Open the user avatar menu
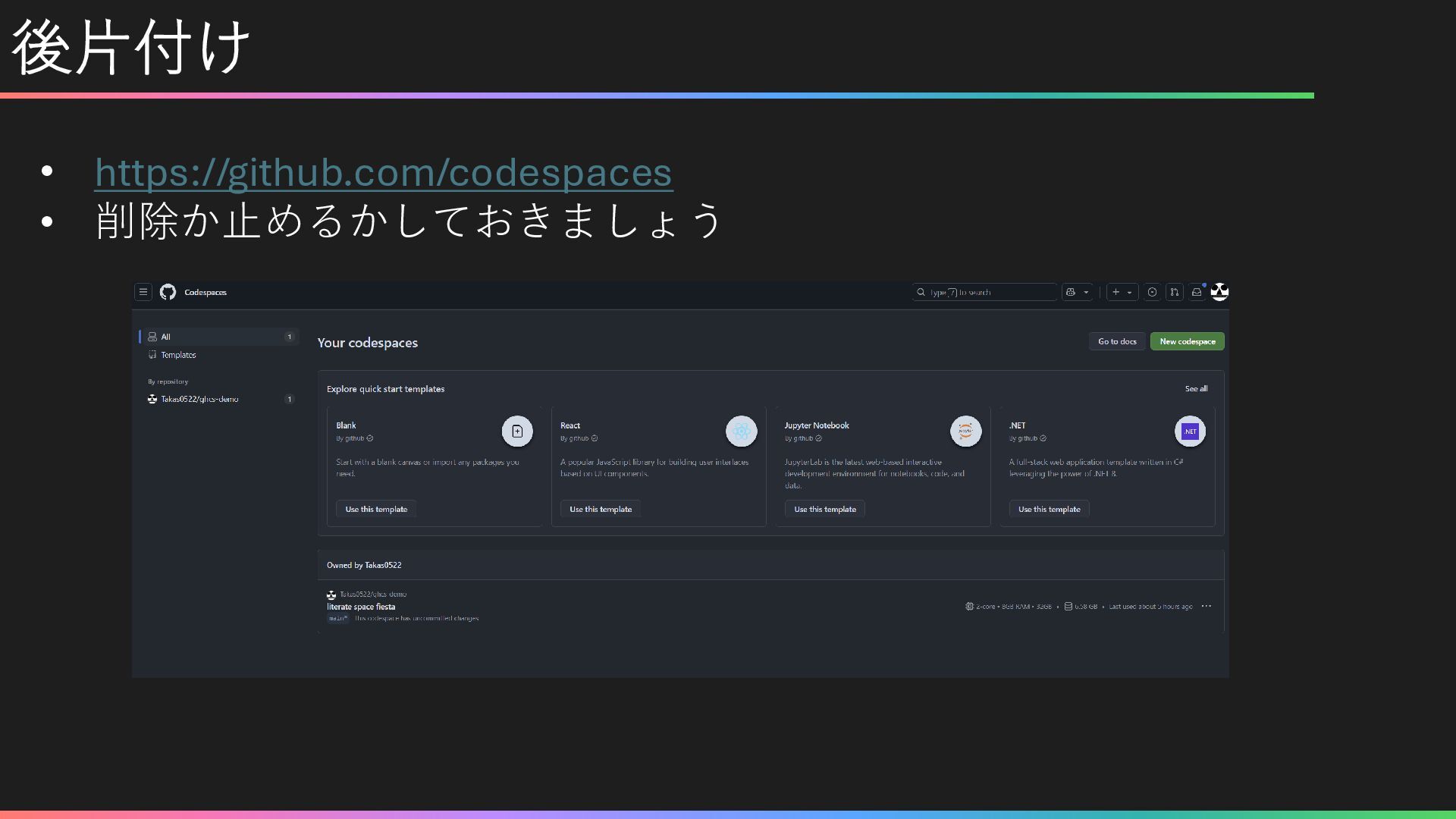Viewport: 1456px width, 819px height. pos(1219,292)
